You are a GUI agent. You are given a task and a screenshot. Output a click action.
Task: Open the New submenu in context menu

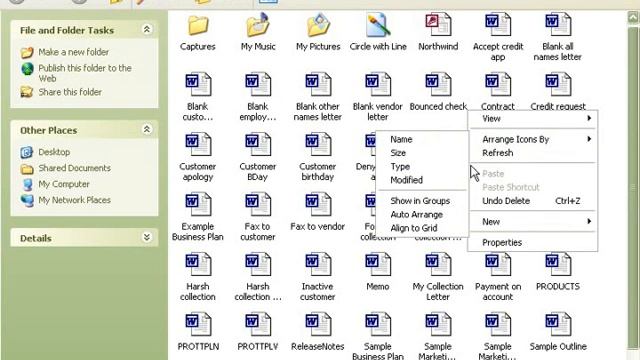pos(533,222)
